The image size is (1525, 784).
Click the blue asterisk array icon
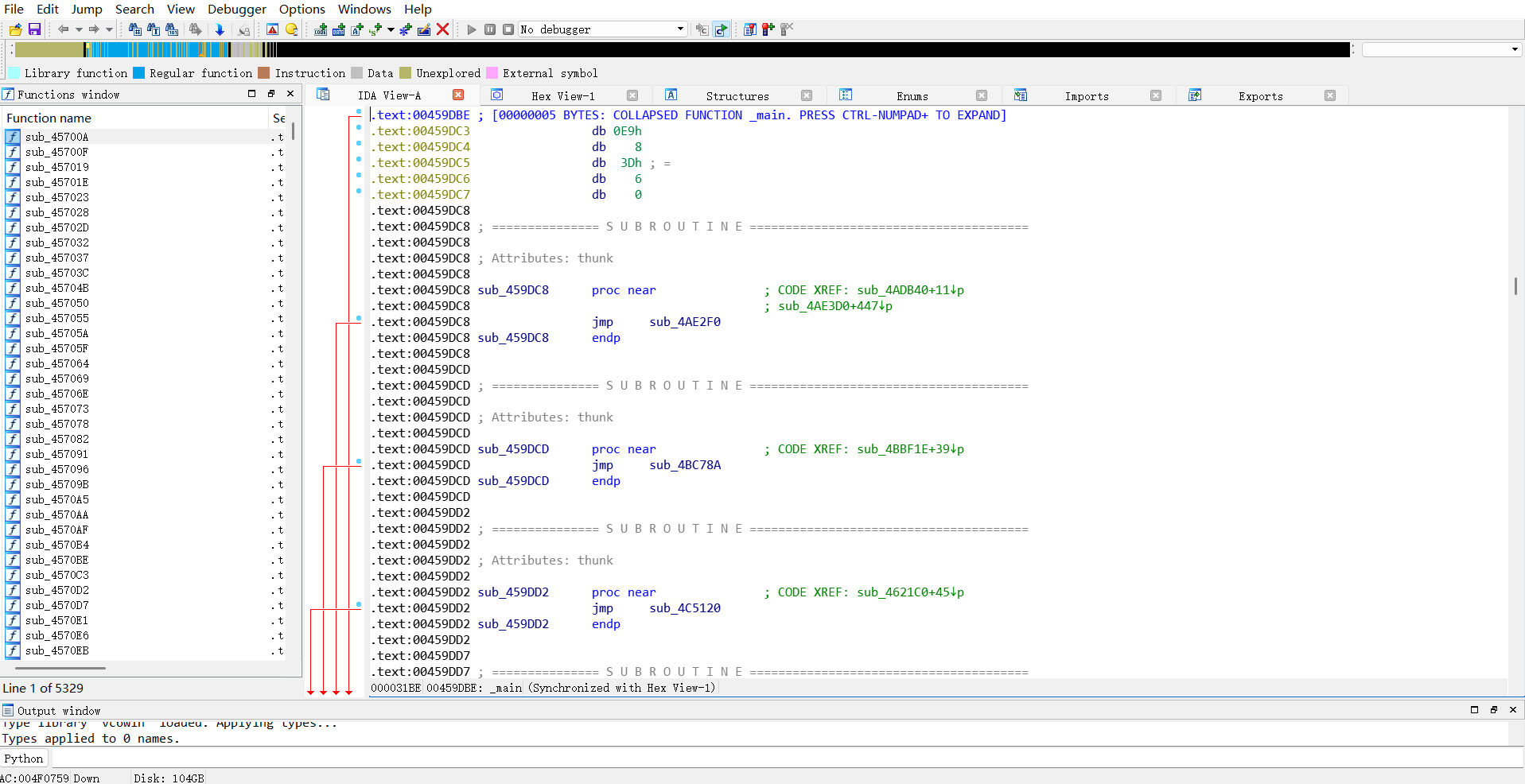[x=405, y=29]
